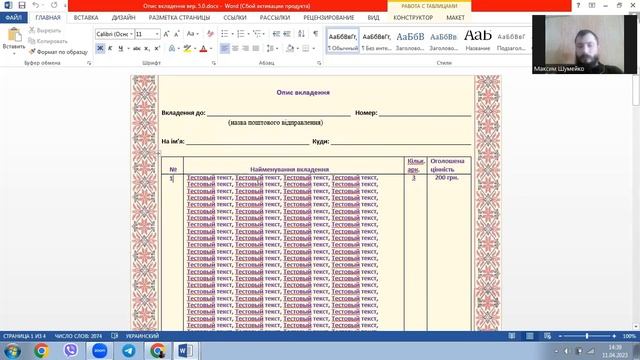Apply the Без интервала style

tap(376, 40)
